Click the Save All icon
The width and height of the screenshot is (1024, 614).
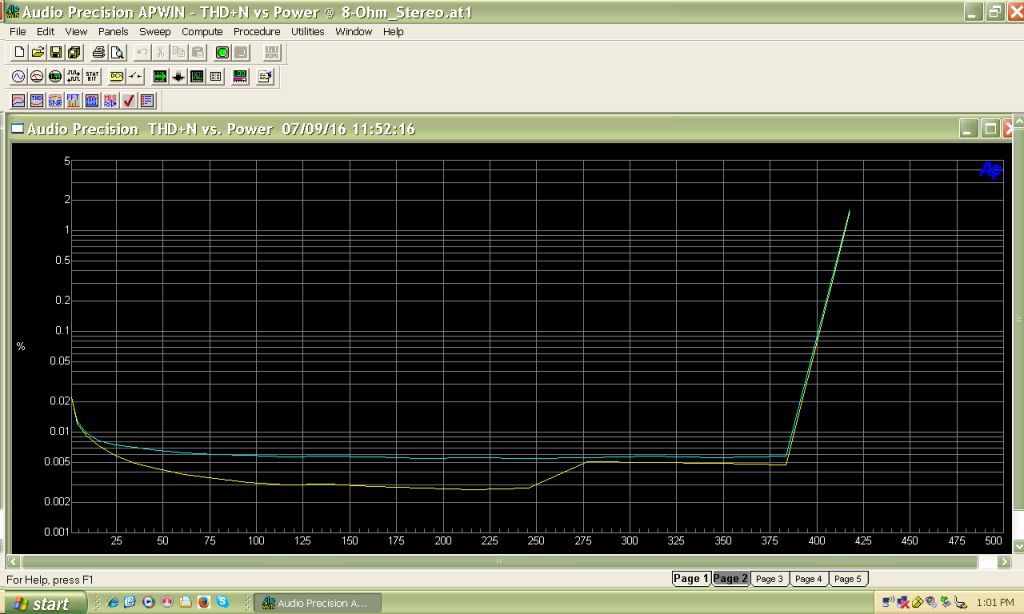coord(74,52)
